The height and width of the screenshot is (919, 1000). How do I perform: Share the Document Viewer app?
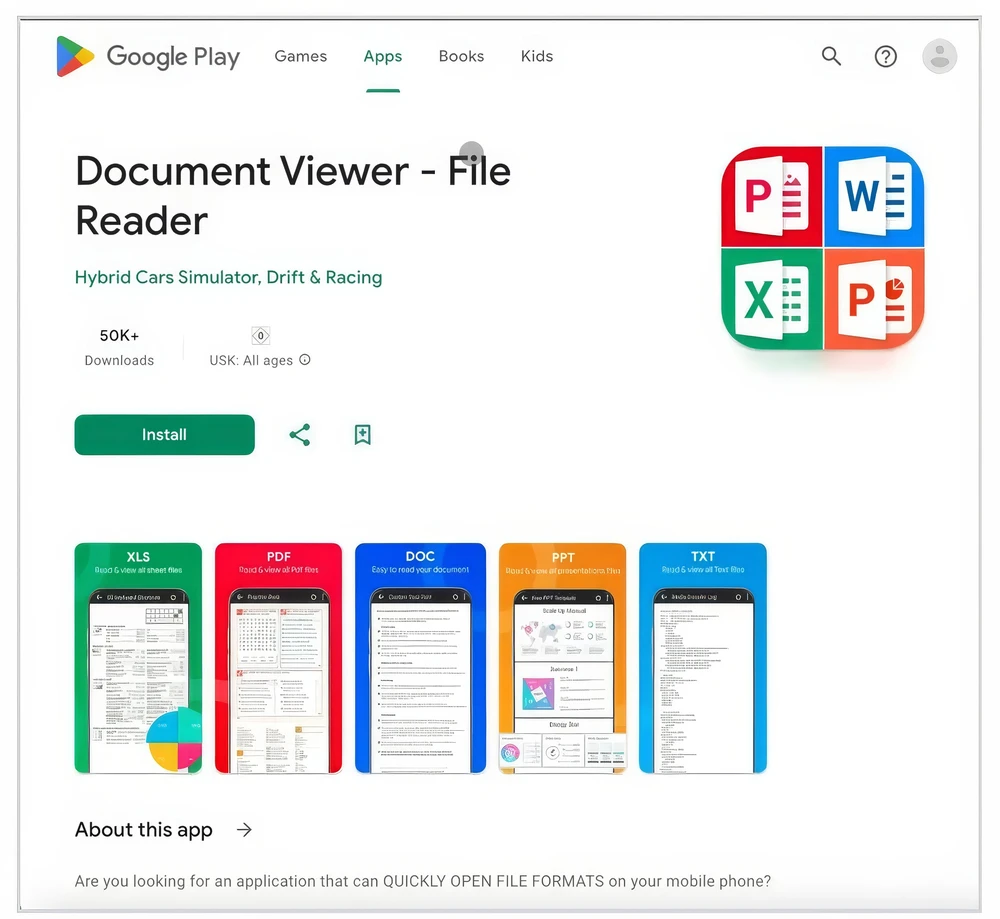(x=300, y=435)
